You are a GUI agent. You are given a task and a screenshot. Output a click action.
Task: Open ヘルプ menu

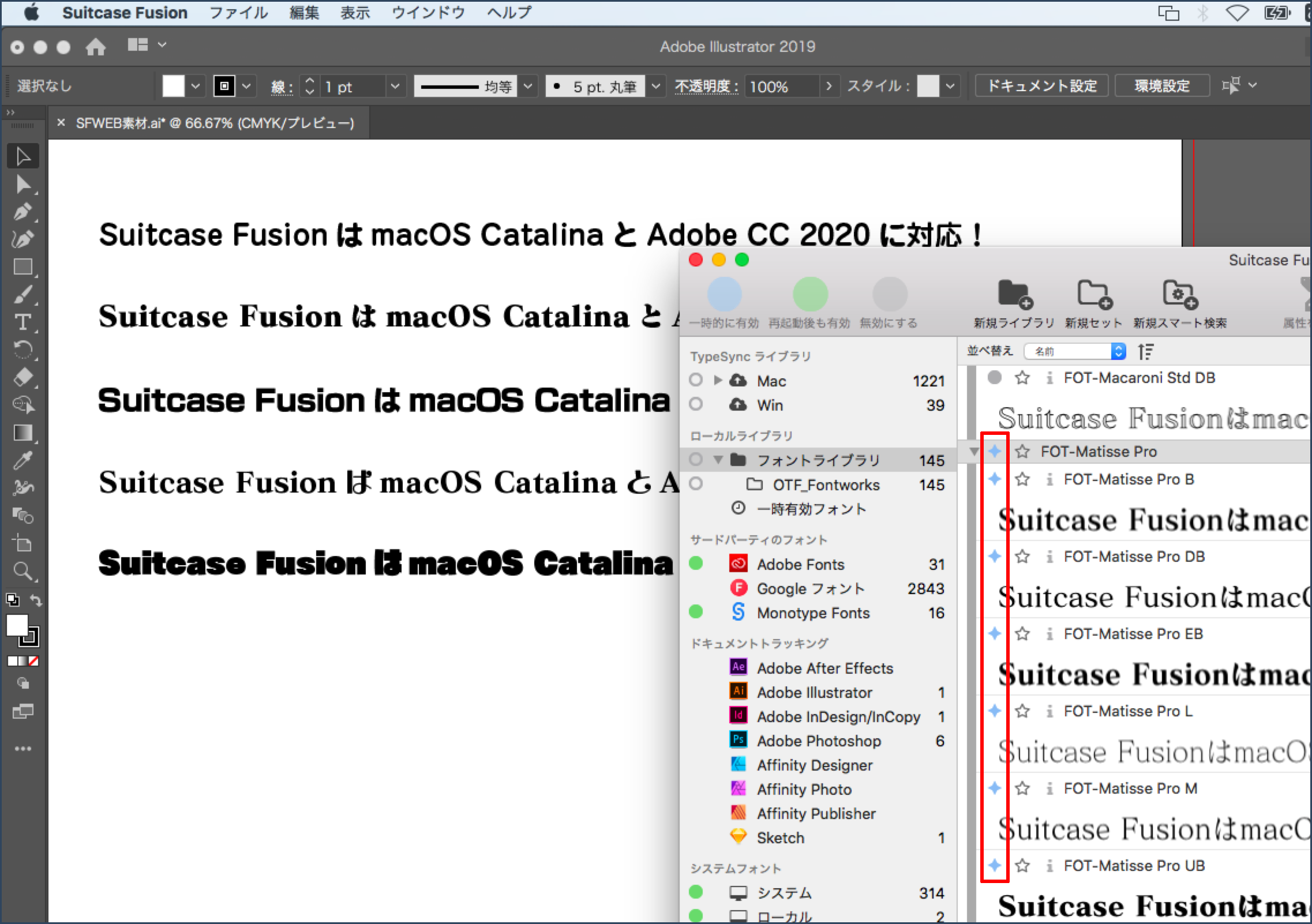coord(509,13)
